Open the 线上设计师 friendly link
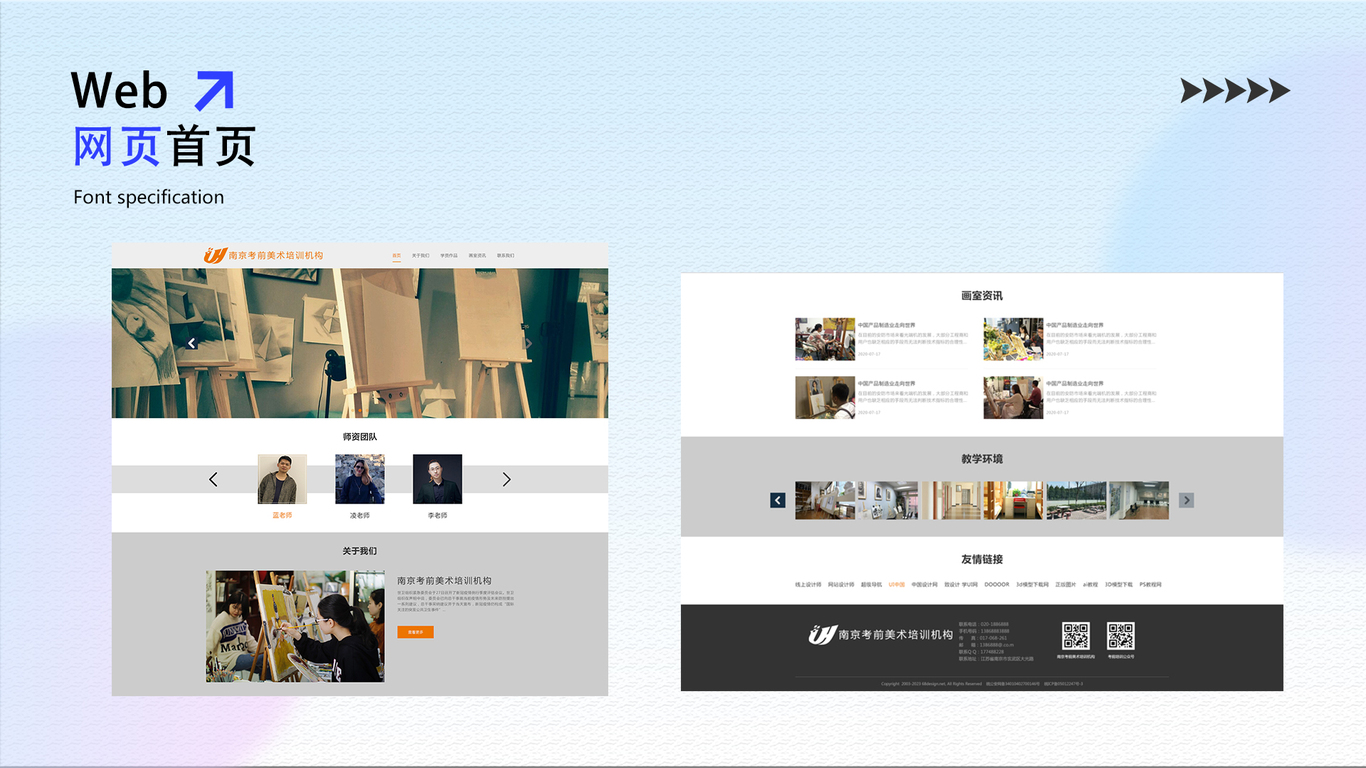 (x=808, y=584)
